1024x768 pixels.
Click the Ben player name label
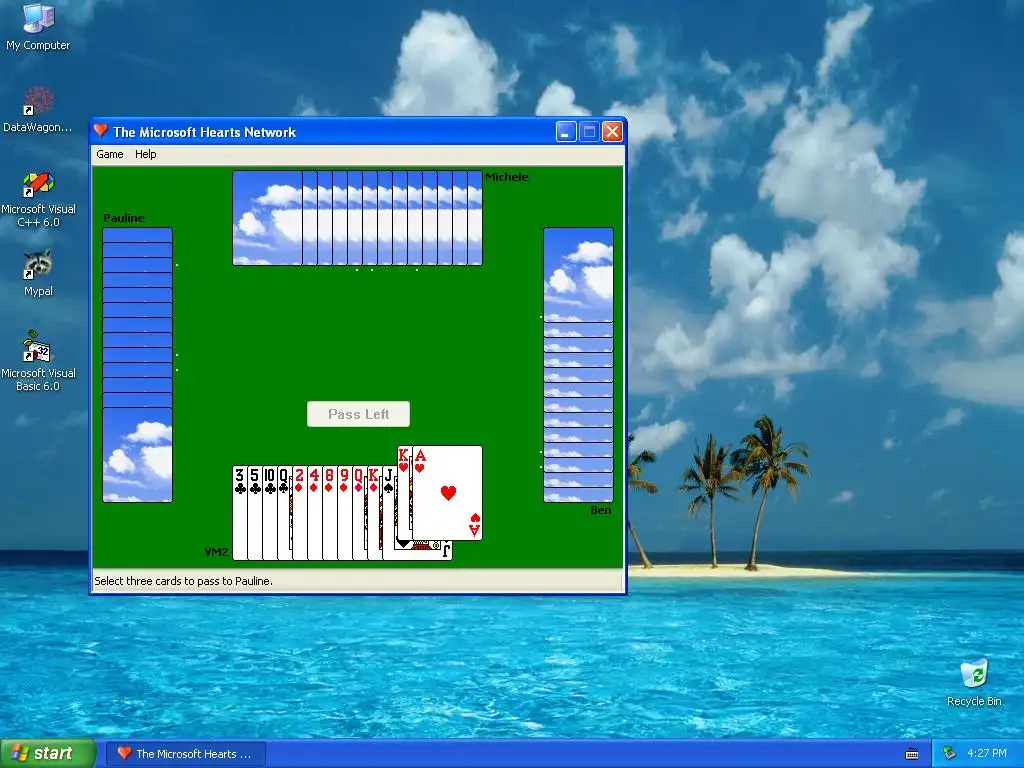pos(601,510)
